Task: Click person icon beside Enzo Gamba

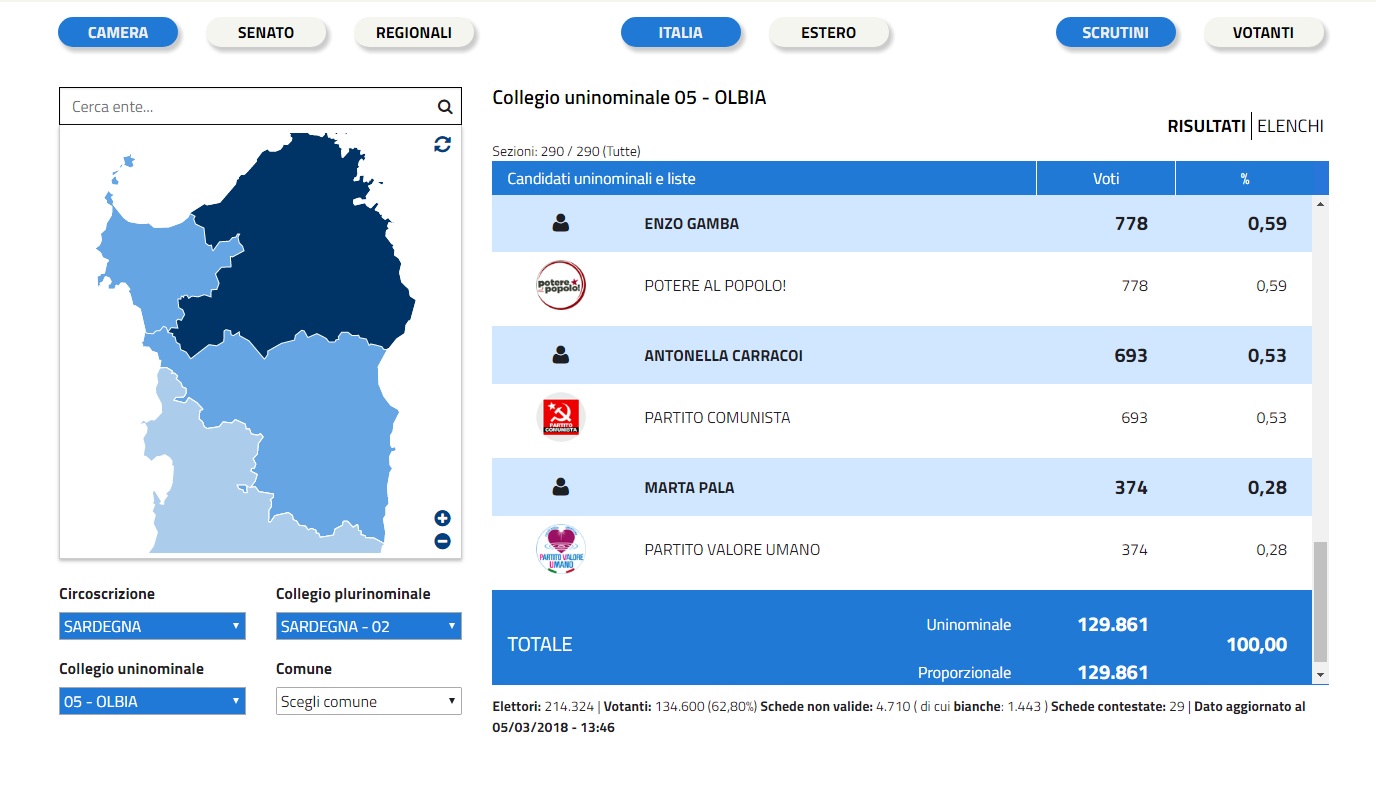Action: pyautogui.click(x=560, y=224)
